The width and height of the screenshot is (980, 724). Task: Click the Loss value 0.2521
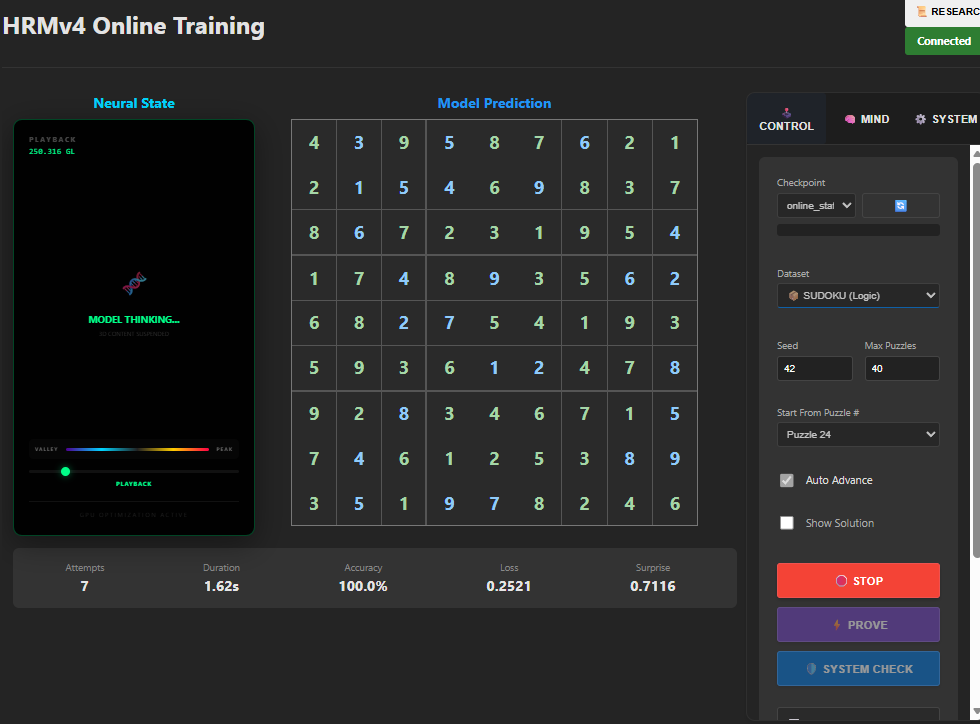point(509,586)
